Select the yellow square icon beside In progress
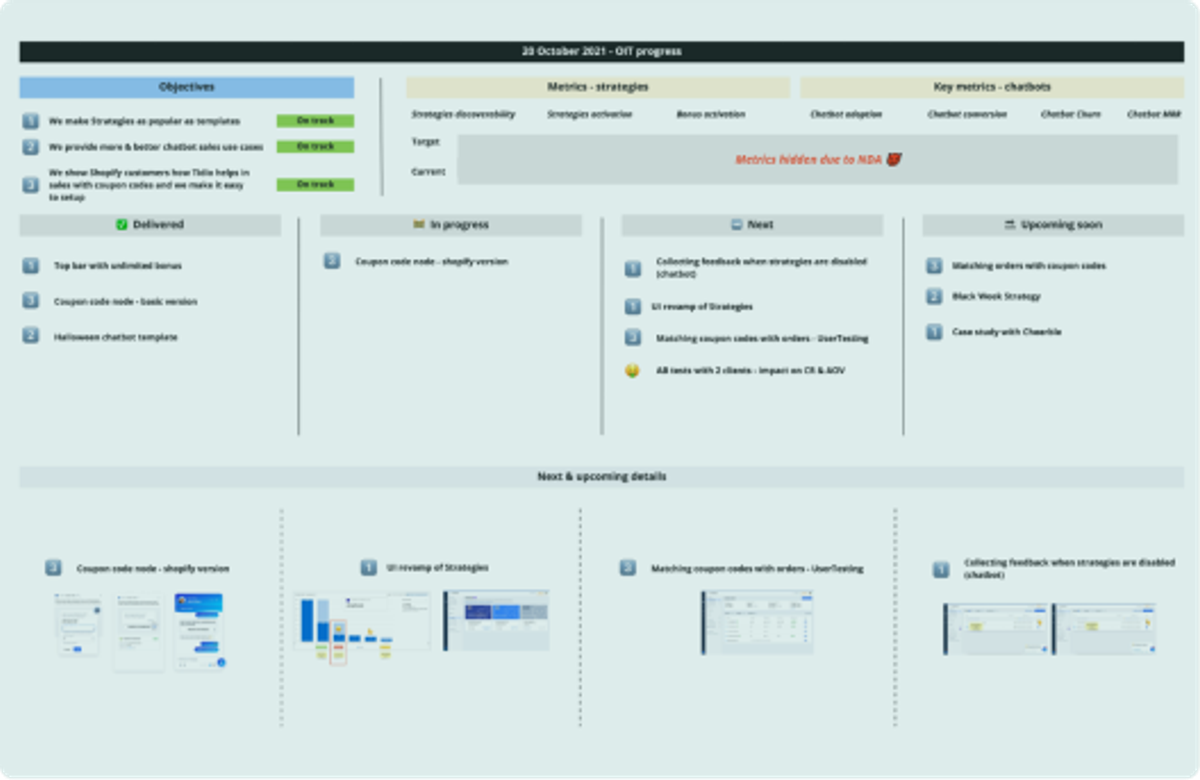The image size is (1200, 780). click(417, 225)
